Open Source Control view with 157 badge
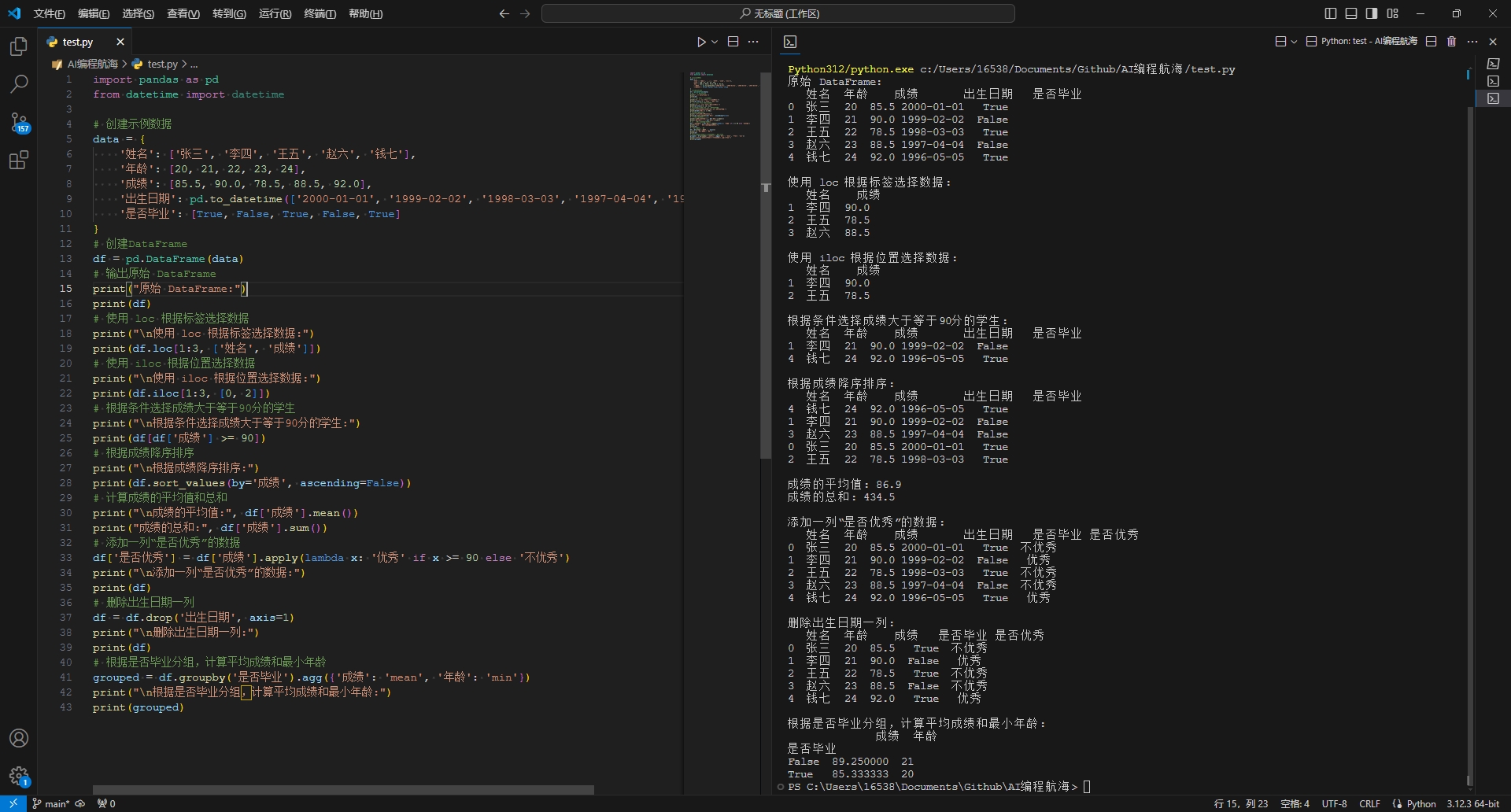1511x812 pixels. coord(19,123)
